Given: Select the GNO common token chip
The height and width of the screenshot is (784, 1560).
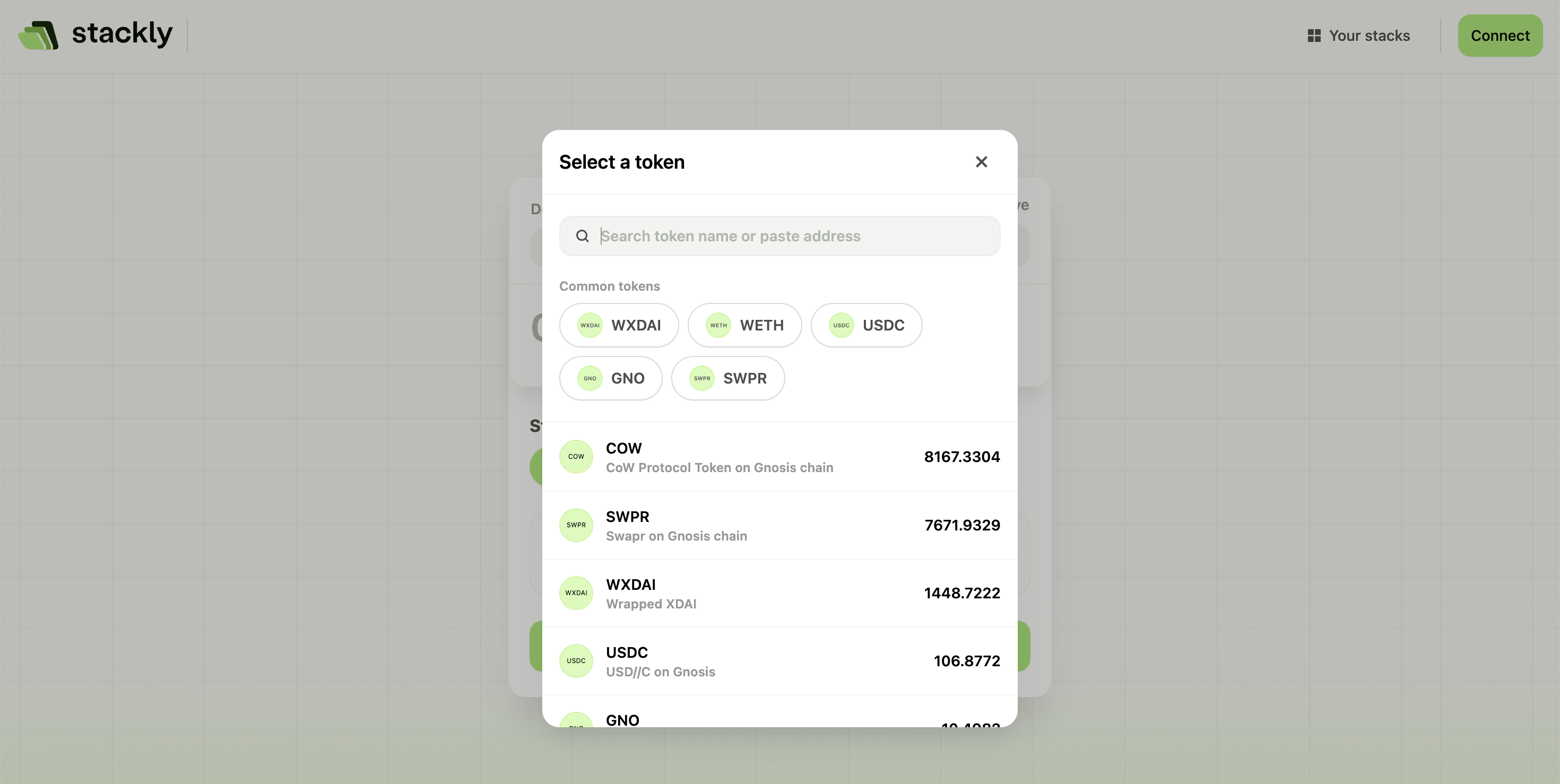Looking at the screenshot, I should pos(610,378).
